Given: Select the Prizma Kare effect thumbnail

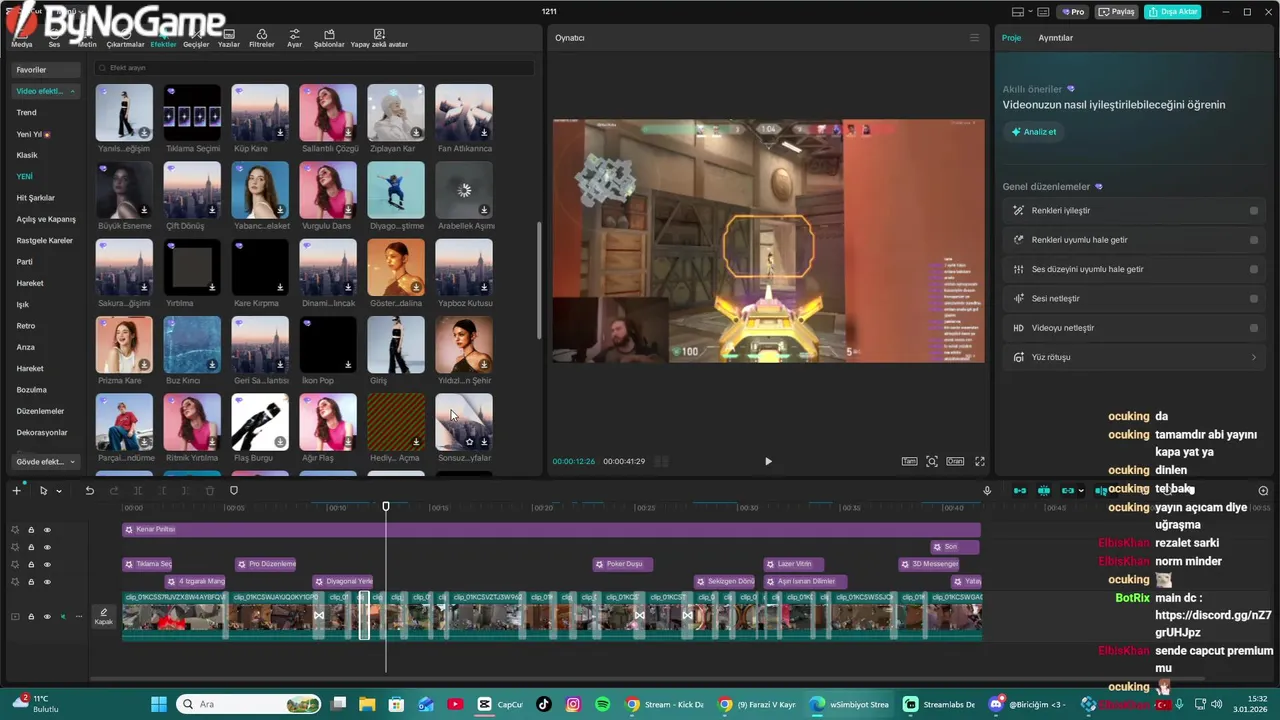Looking at the screenshot, I should [x=124, y=345].
